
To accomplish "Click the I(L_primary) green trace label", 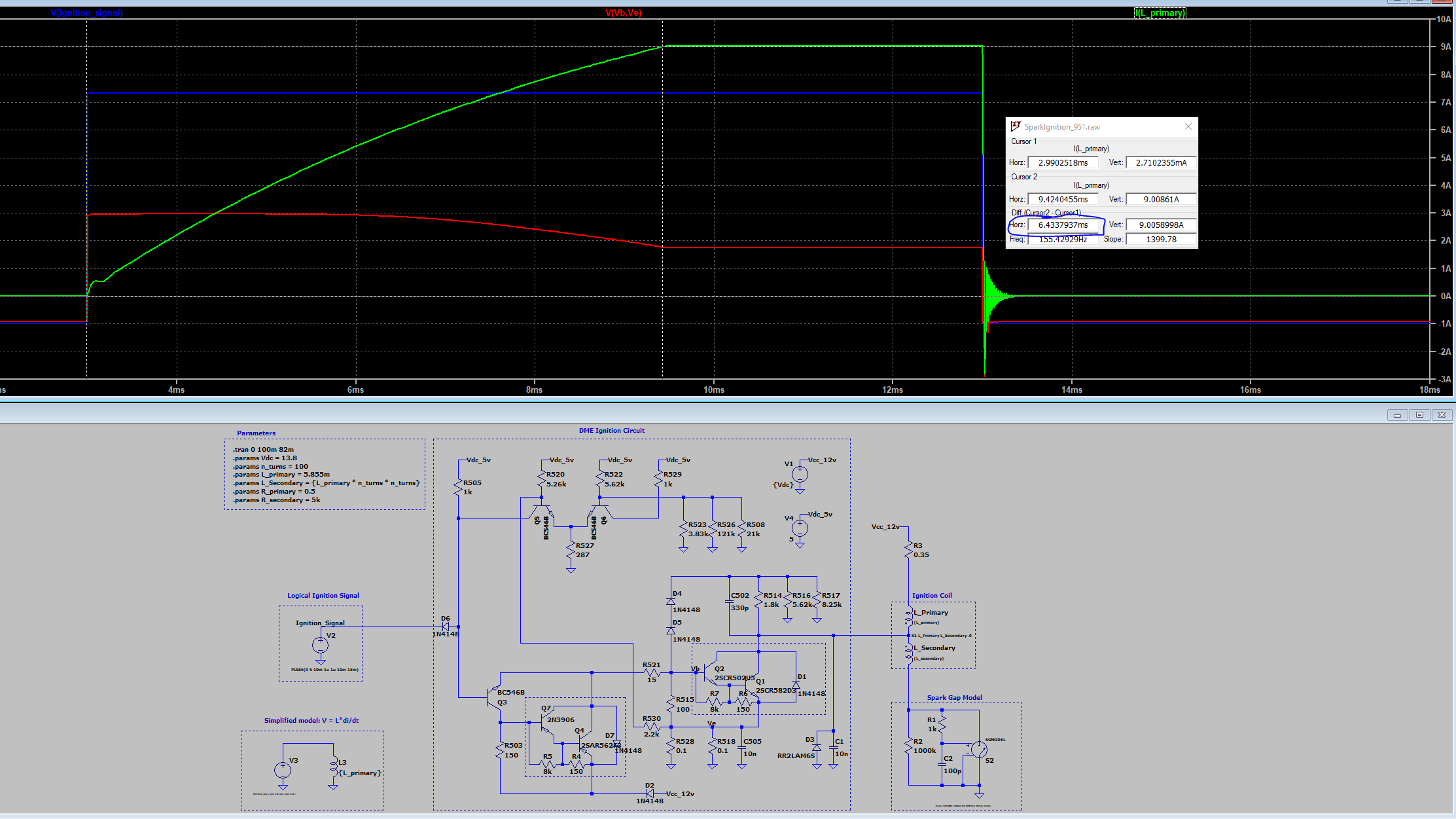I will (x=1159, y=12).
